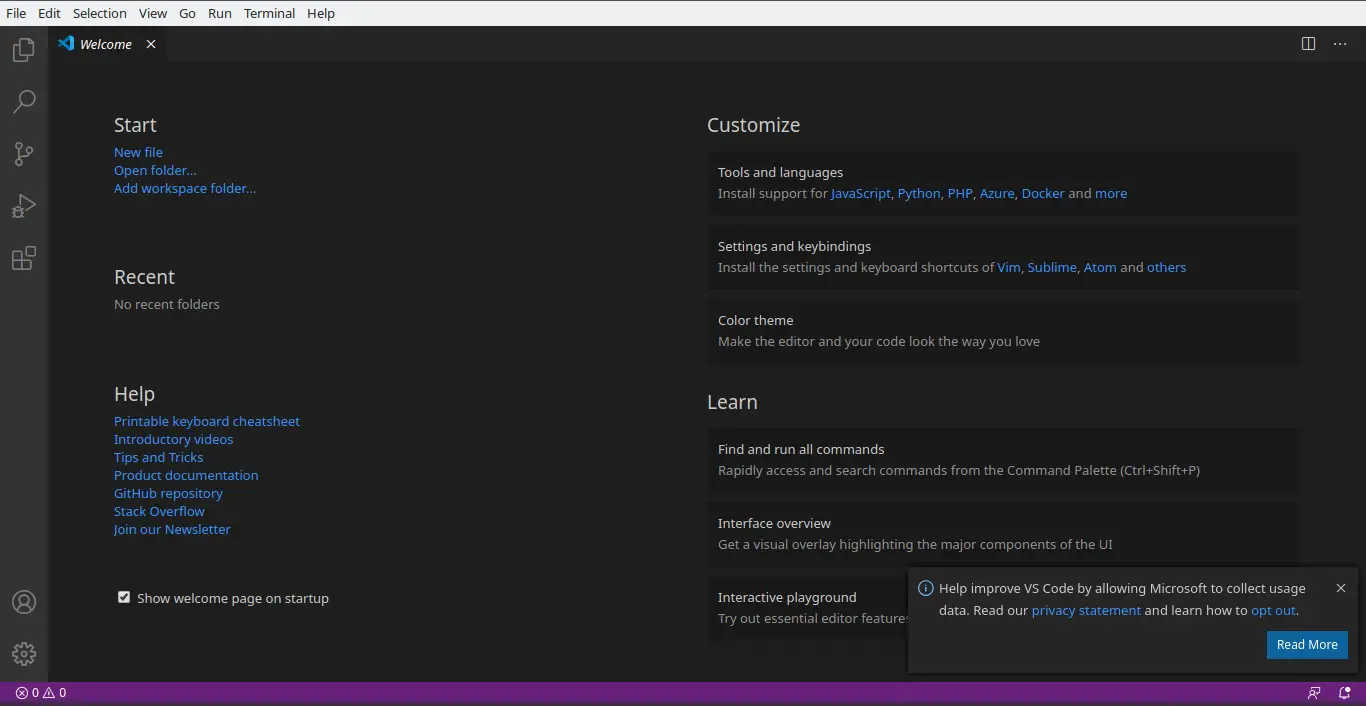Install Sublime keybindings link
This screenshot has height=706, width=1366.
coord(1052,267)
